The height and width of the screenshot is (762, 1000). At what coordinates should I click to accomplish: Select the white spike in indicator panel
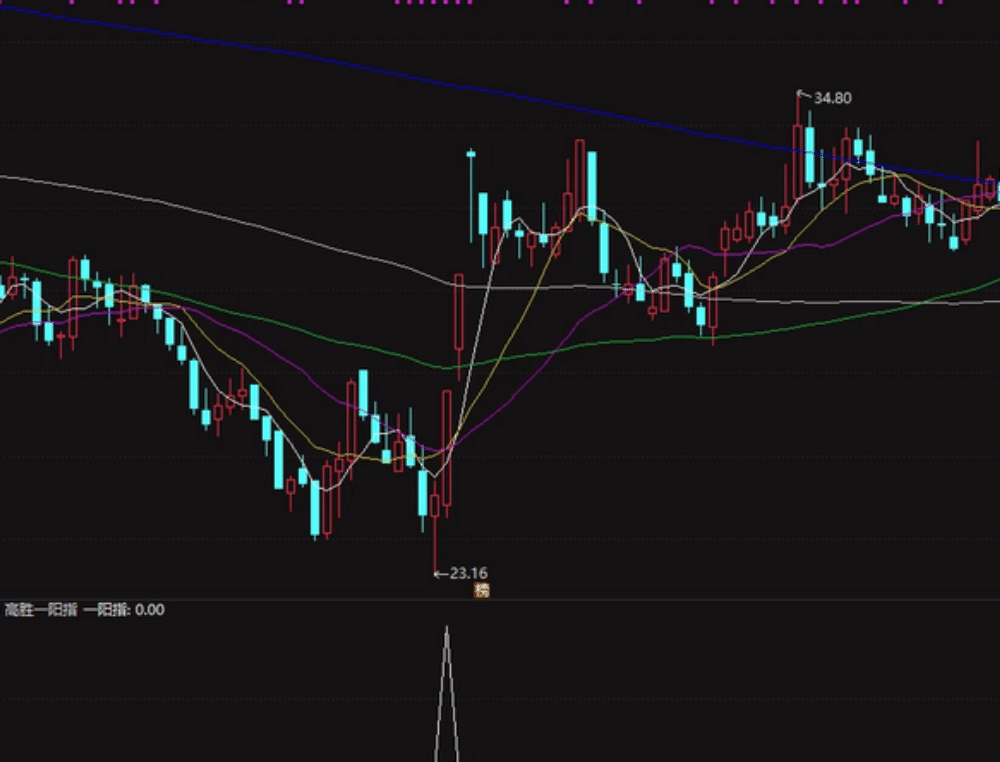click(446, 694)
